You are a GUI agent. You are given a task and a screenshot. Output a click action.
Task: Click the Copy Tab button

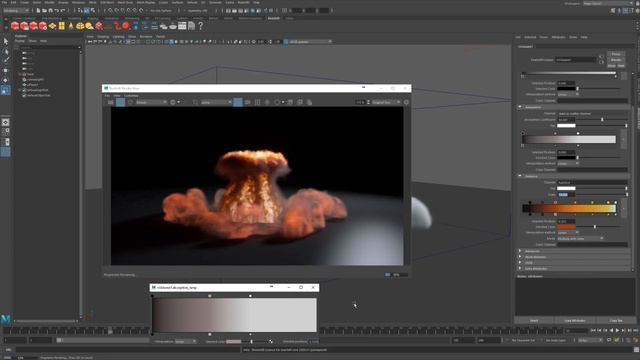point(616,320)
